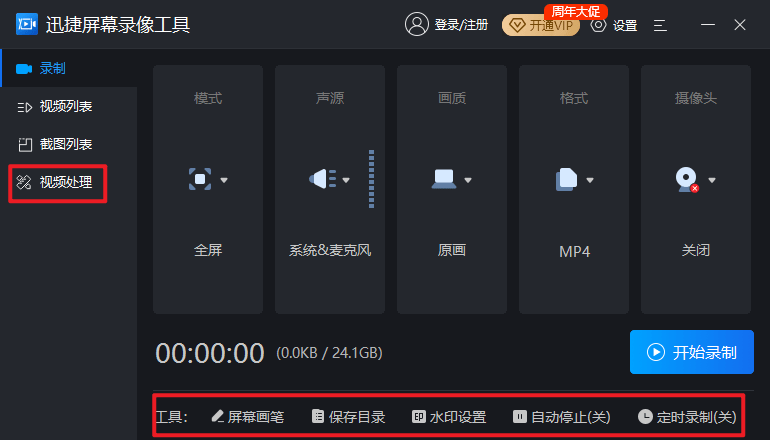Click the (0.0KB / 24.1GB) storage text
This screenshot has width=770, height=440.
click(x=329, y=353)
